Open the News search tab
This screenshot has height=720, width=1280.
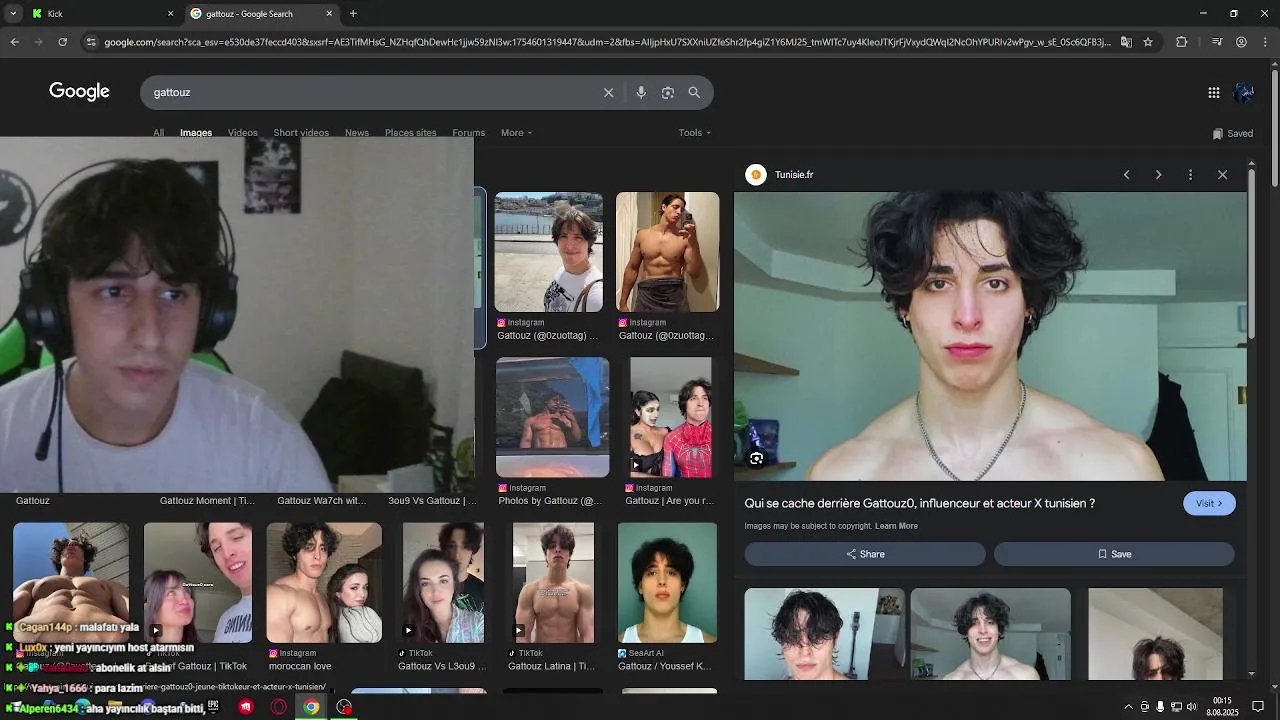coord(357,132)
